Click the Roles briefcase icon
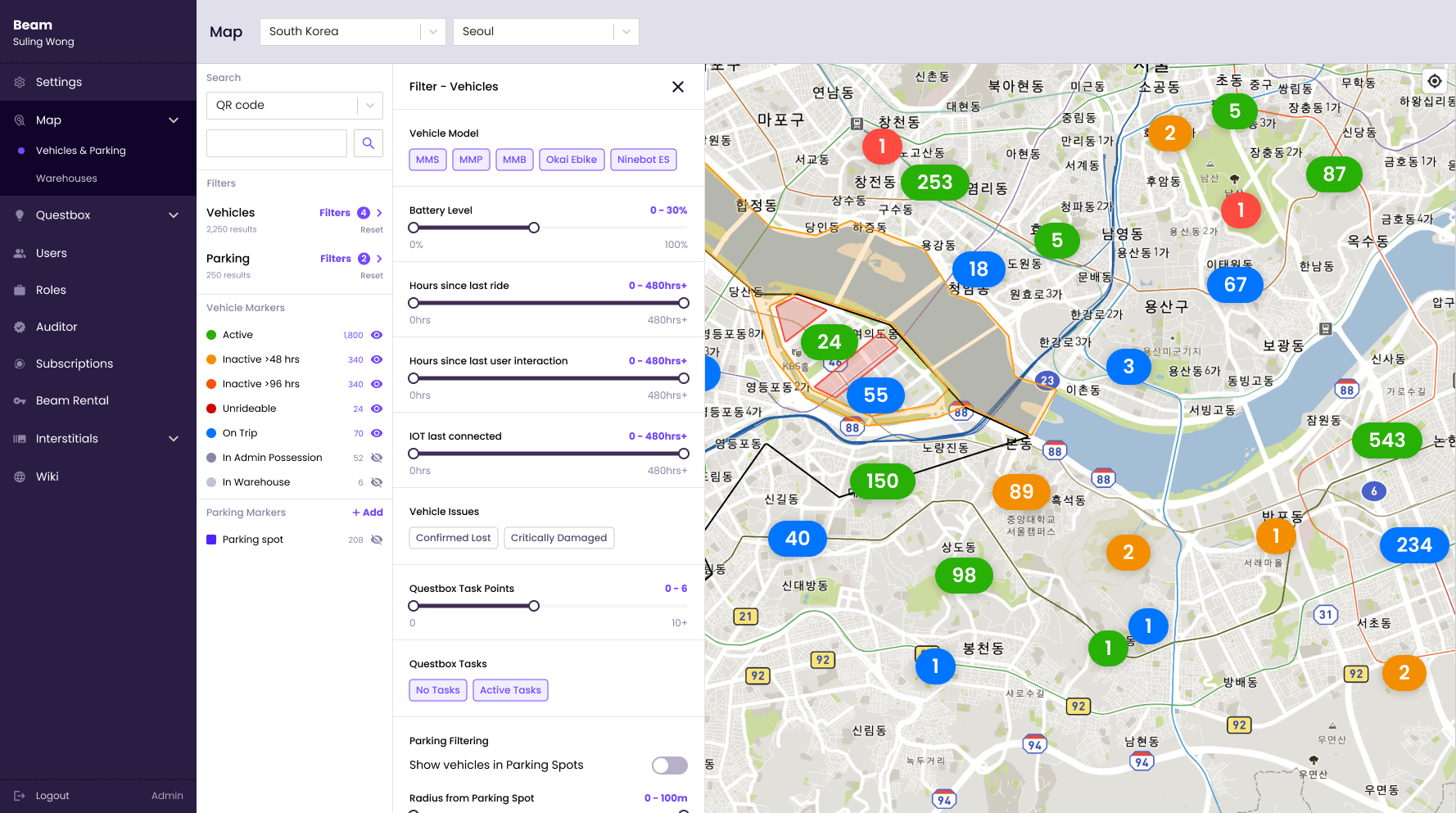1456x813 pixels. (20, 291)
